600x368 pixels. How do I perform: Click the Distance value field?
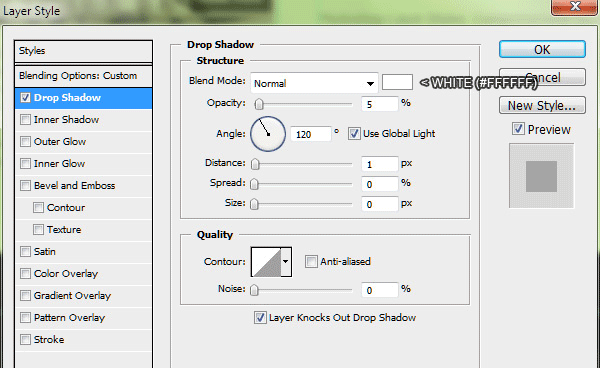click(379, 164)
